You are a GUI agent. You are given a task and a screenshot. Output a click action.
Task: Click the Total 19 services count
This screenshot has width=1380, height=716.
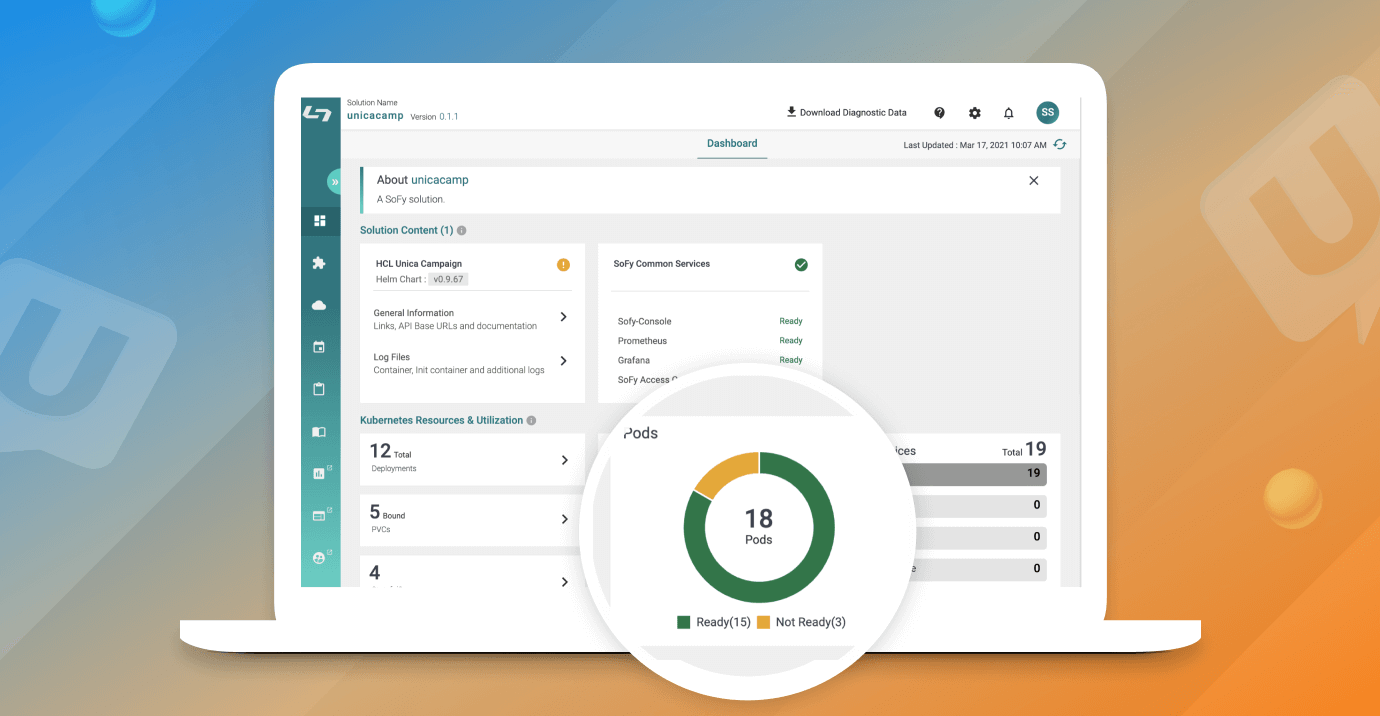pyautogui.click(x=1024, y=450)
